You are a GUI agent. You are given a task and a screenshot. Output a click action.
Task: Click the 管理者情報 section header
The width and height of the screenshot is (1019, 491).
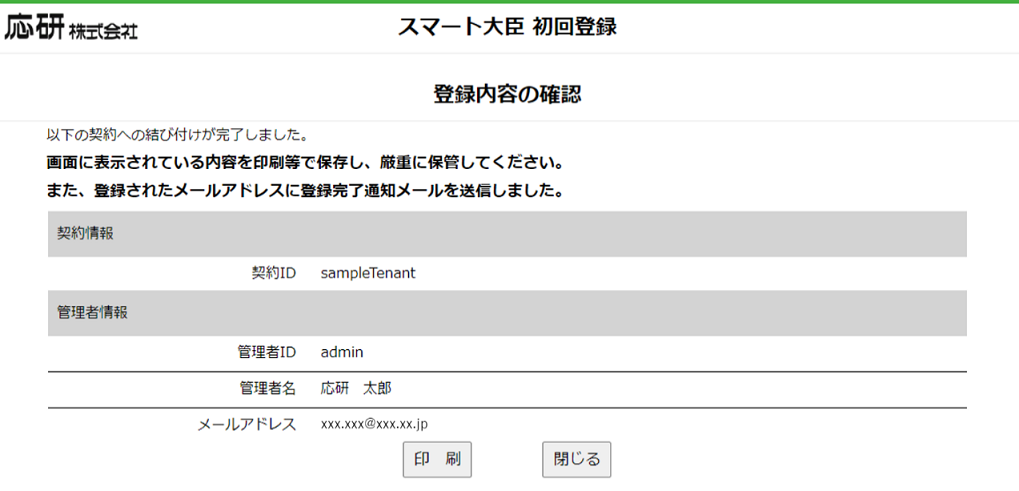click(507, 313)
